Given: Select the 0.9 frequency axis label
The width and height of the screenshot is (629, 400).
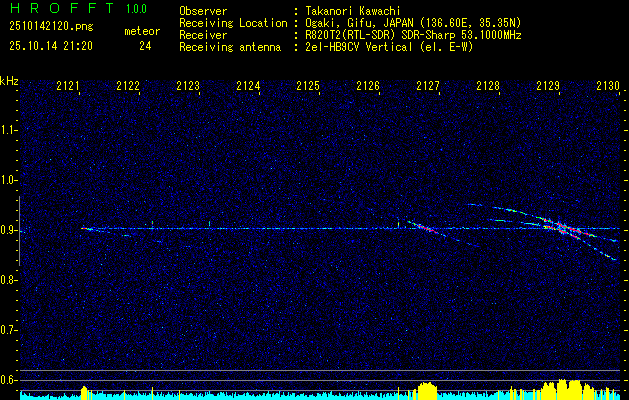Looking at the screenshot, I should click(x=9, y=230).
